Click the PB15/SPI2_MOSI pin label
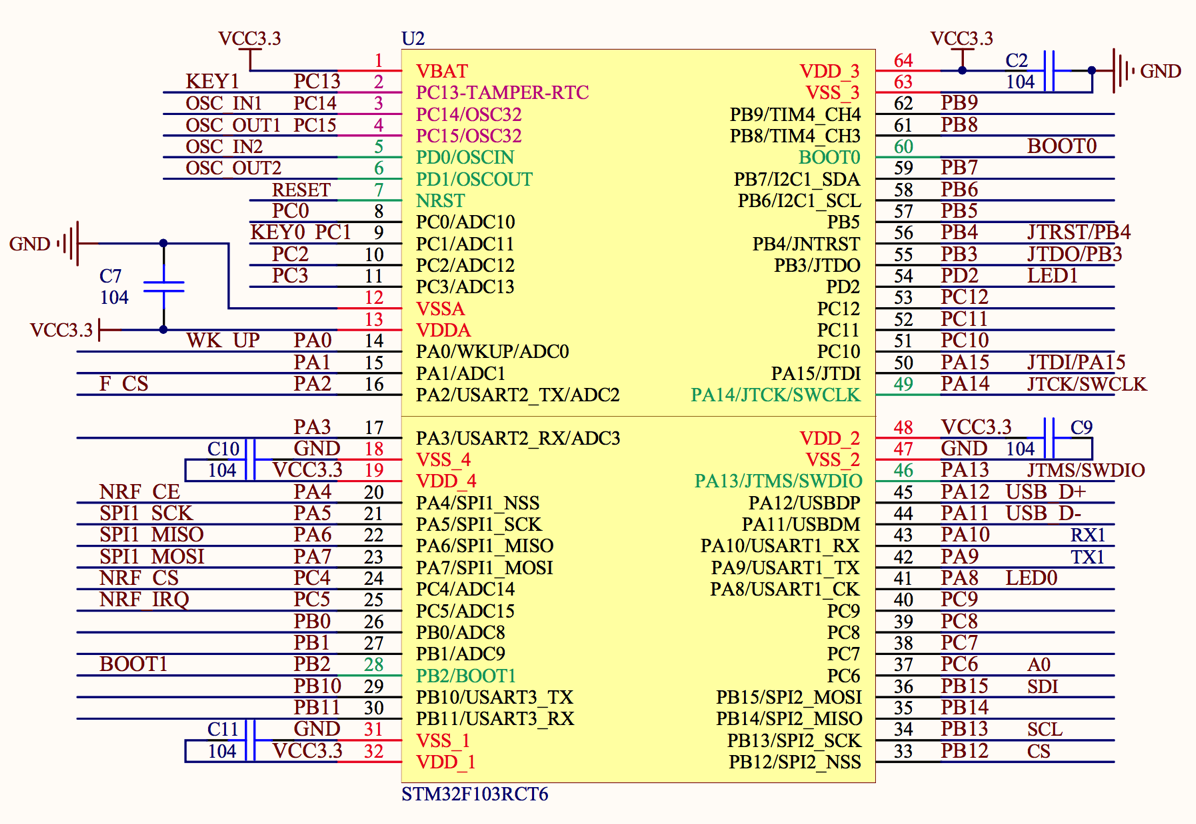The width and height of the screenshot is (1196, 824). [x=789, y=697]
